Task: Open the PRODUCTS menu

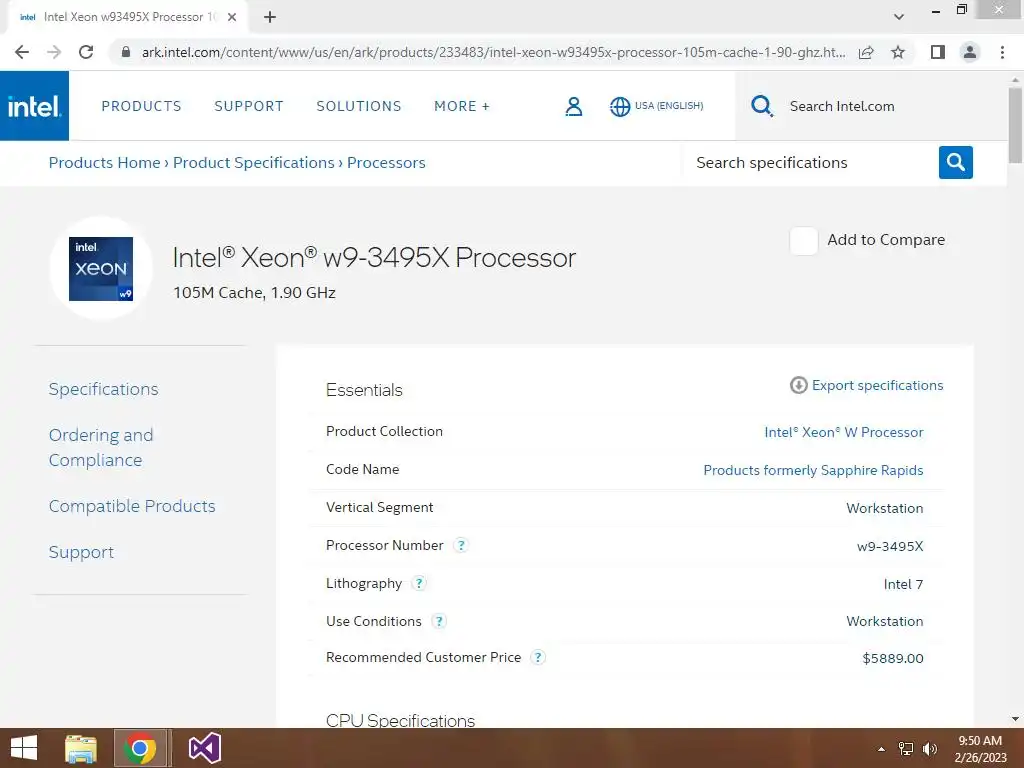Action: coord(141,106)
